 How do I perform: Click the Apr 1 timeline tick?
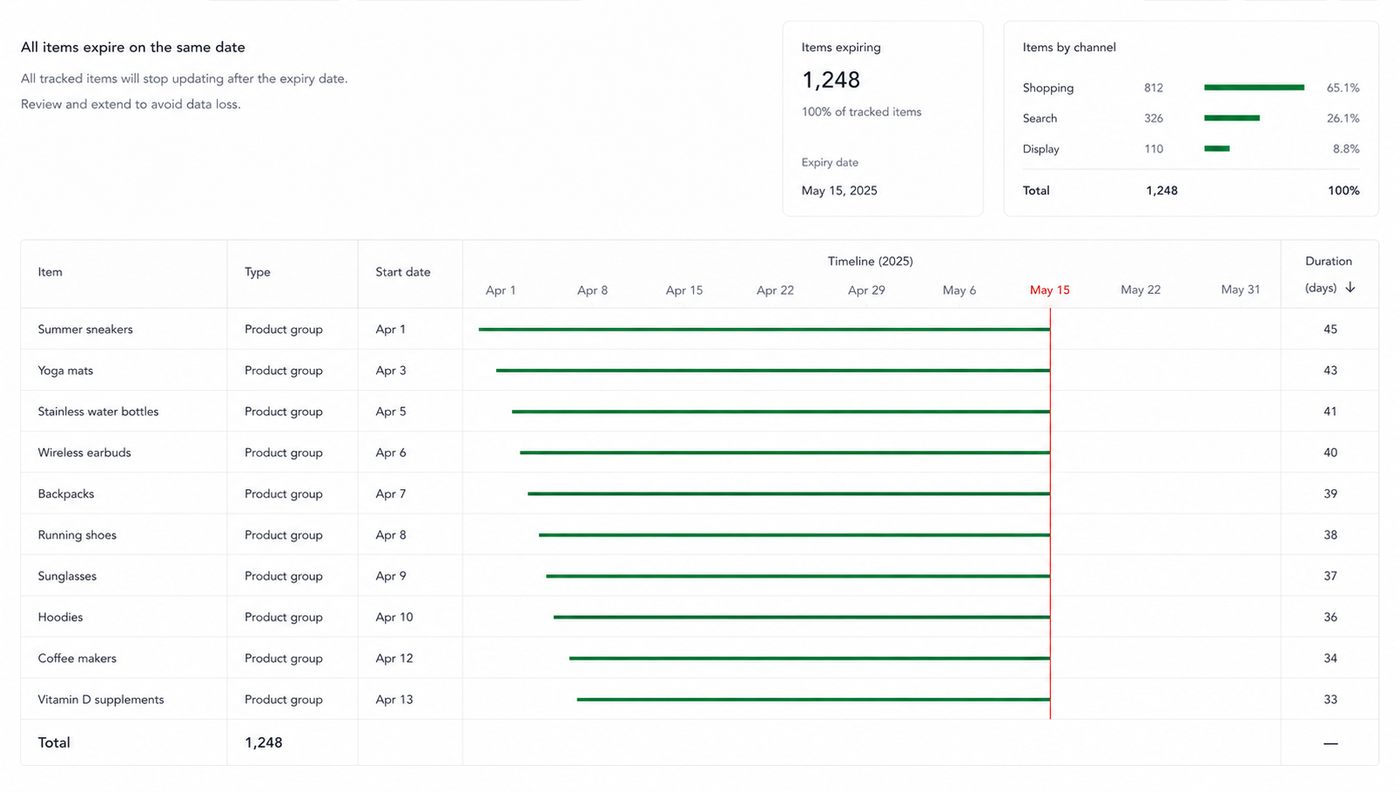(x=501, y=290)
